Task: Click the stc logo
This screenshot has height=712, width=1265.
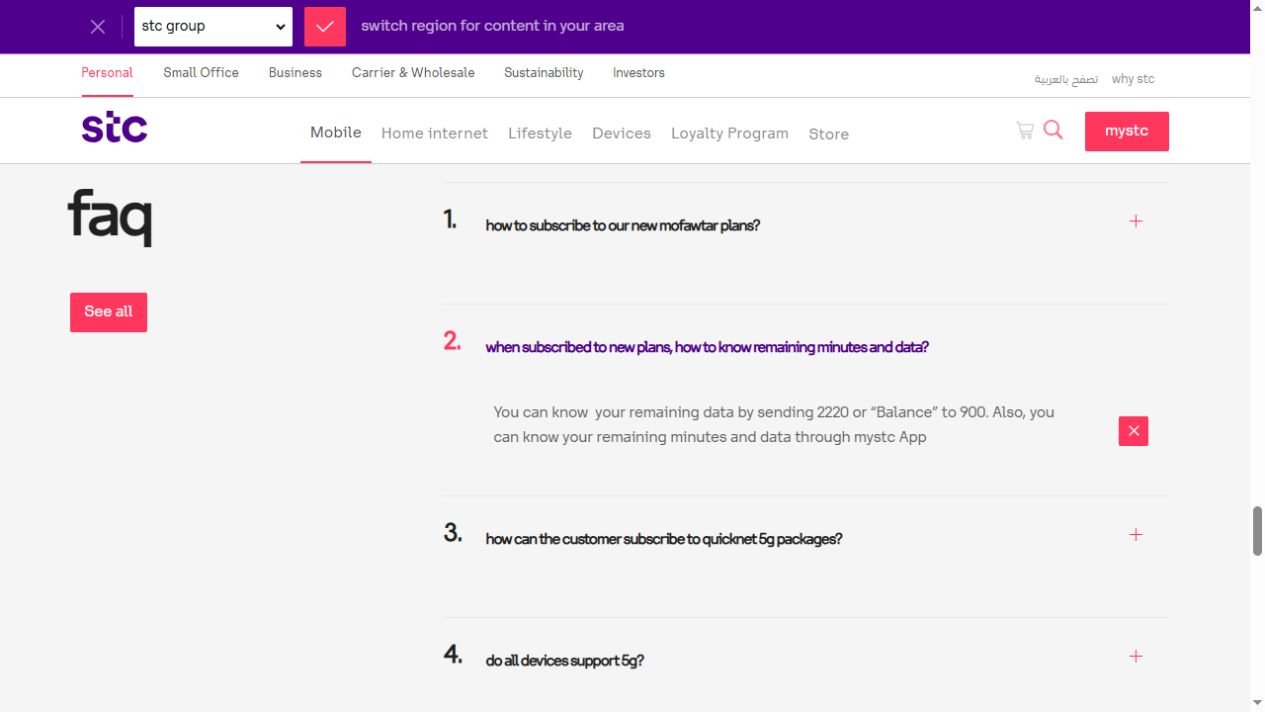Action: [114, 128]
